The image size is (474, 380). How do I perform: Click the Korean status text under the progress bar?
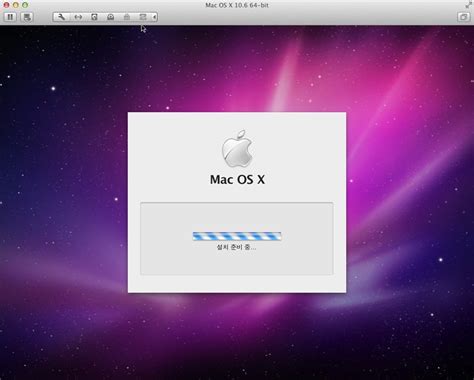point(236,247)
